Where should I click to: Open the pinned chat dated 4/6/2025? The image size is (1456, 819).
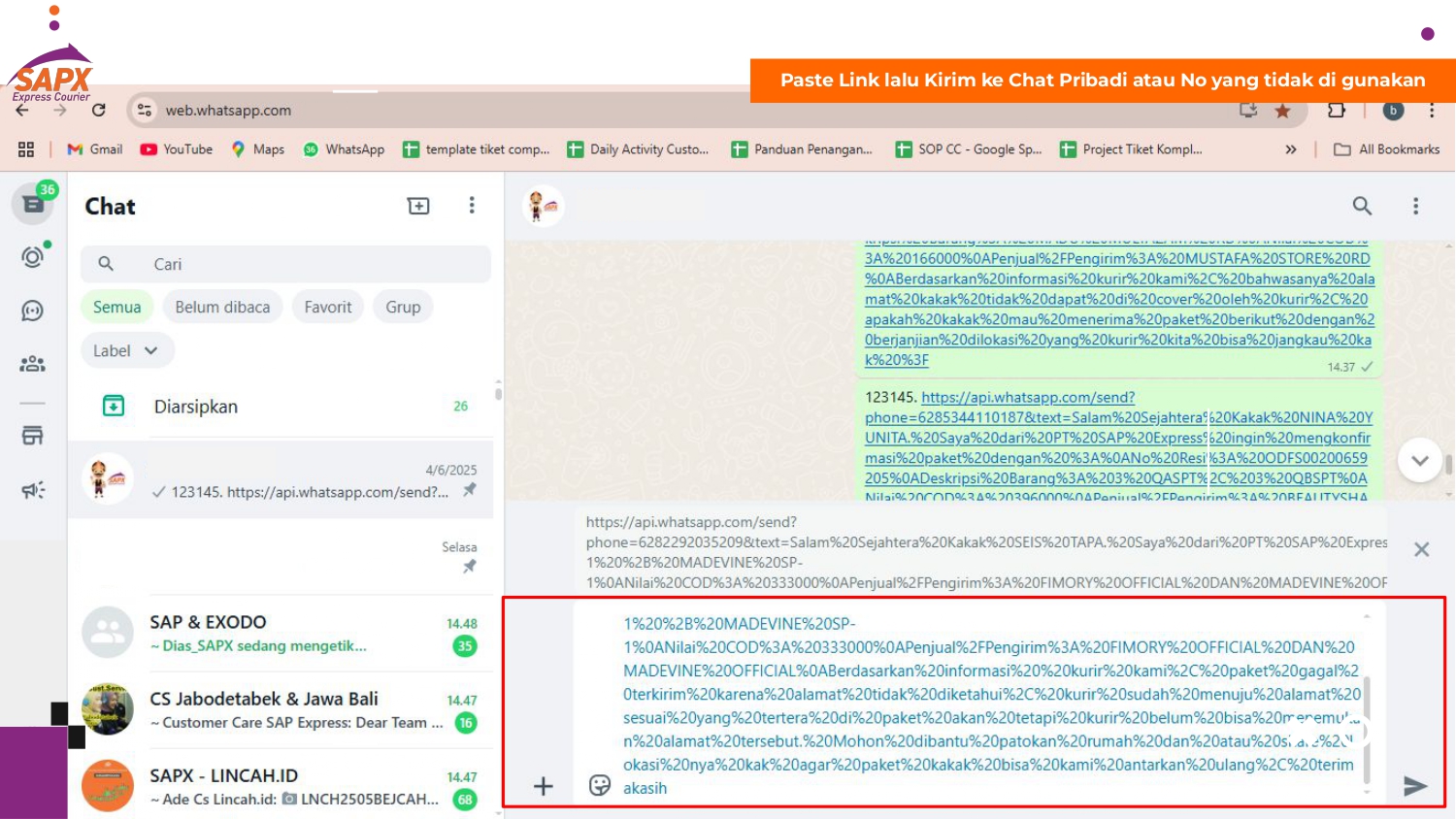click(x=281, y=479)
